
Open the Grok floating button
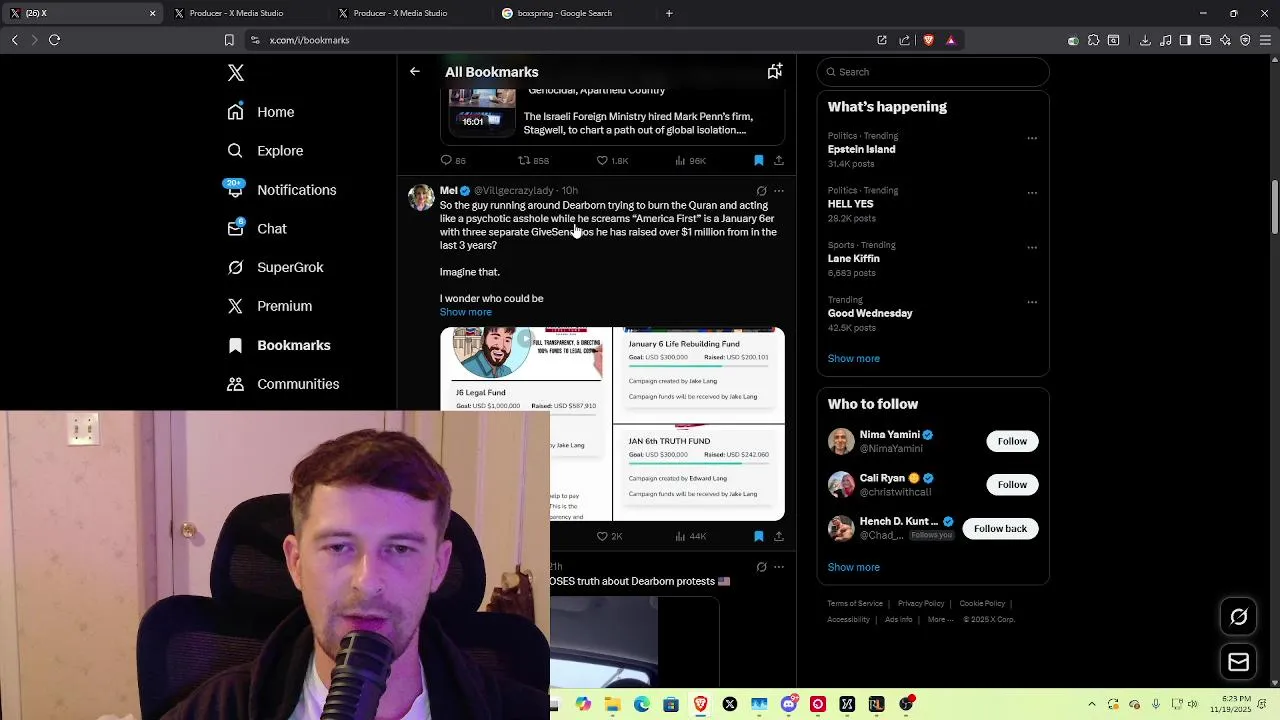coord(1238,617)
